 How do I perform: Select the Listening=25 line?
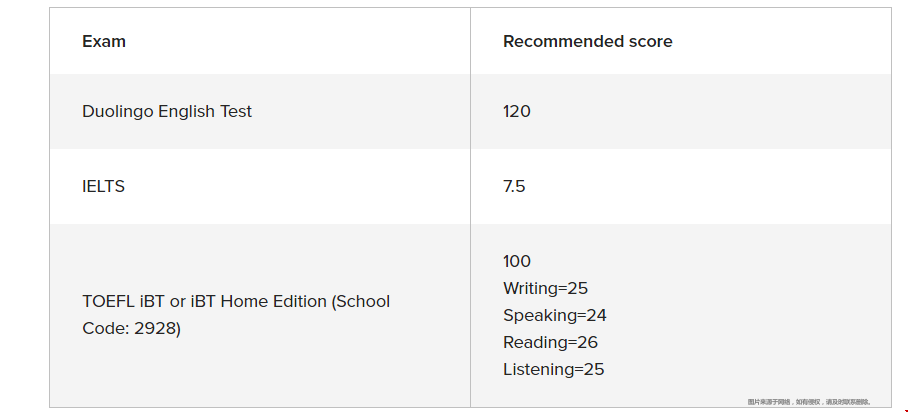(x=554, y=369)
